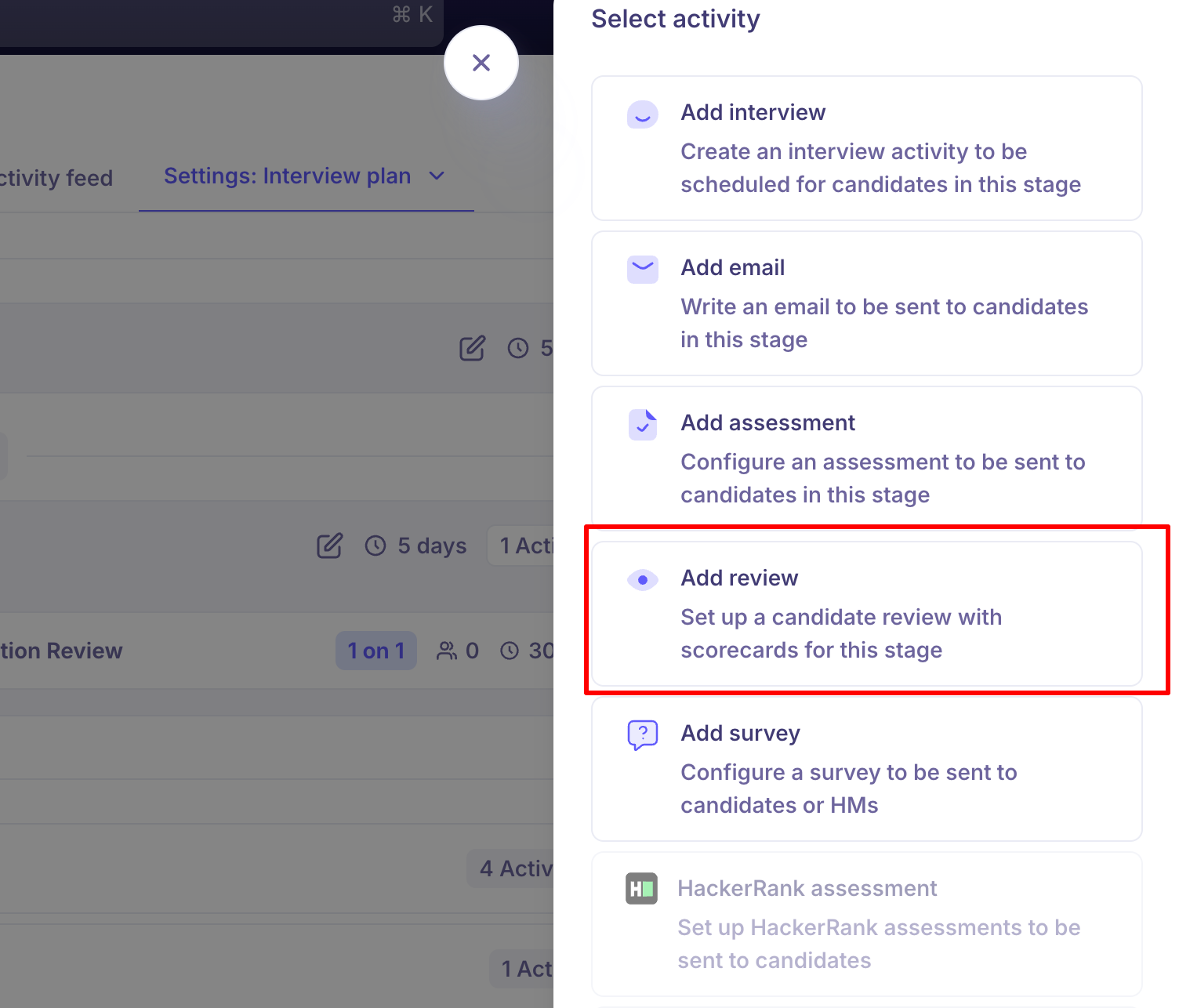Choose the Add survey heading
The height and width of the screenshot is (1008, 1179).
click(x=740, y=734)
